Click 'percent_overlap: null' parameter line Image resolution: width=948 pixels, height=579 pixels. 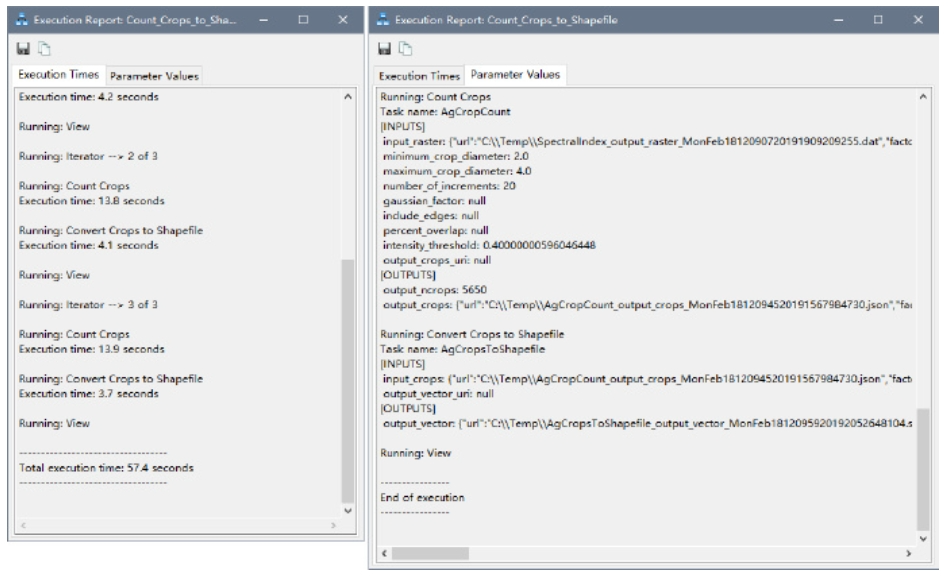(x=435, y=230)
